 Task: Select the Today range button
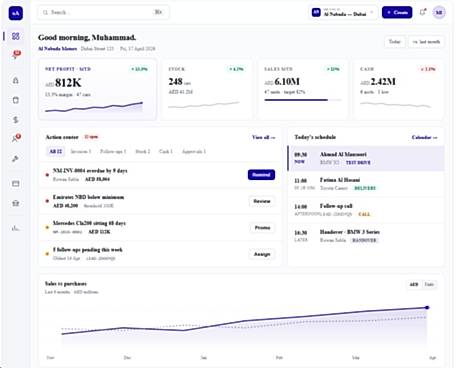click(395, 42)
